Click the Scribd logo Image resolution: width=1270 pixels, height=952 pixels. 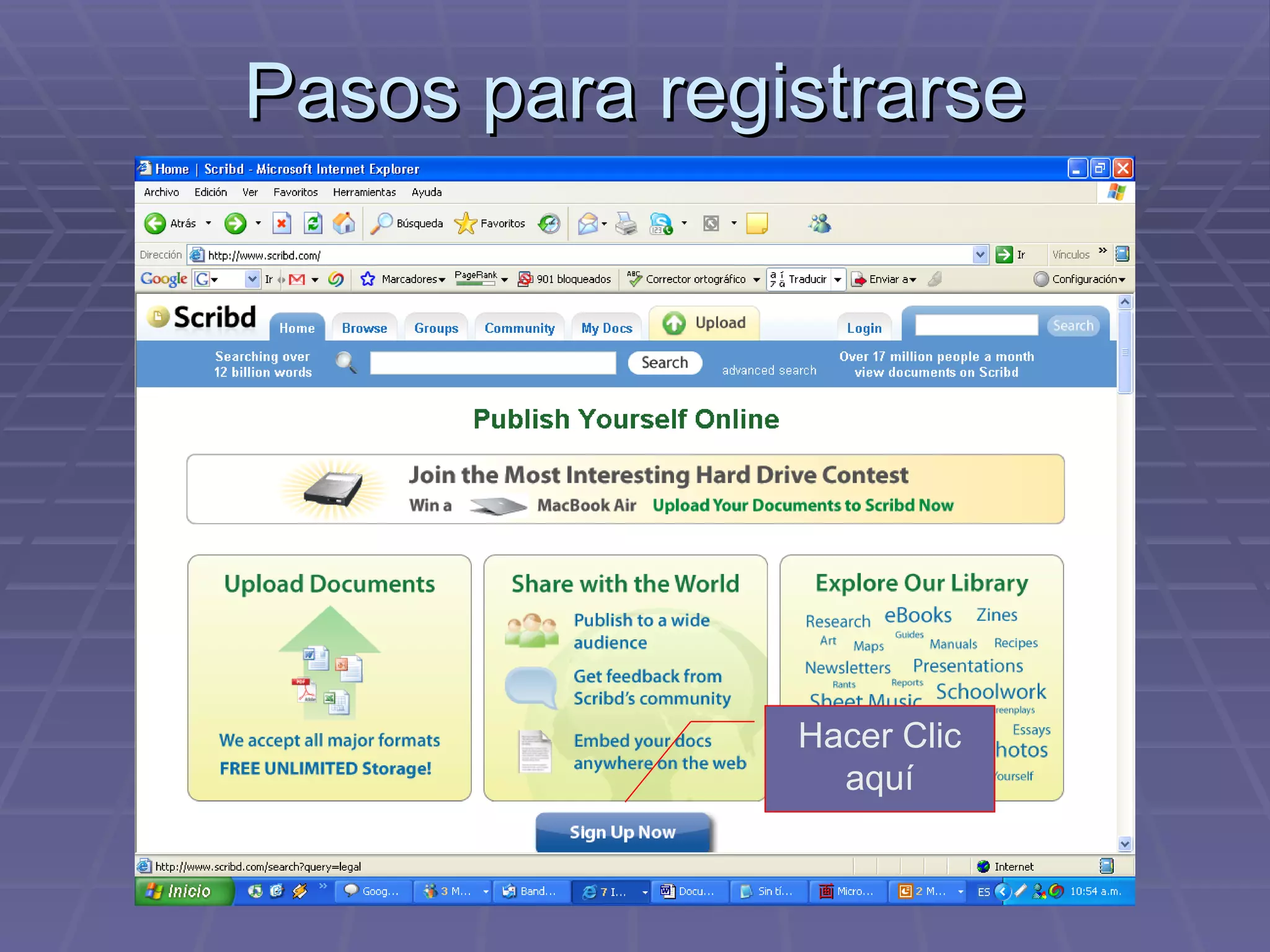[x=202, y=317]
